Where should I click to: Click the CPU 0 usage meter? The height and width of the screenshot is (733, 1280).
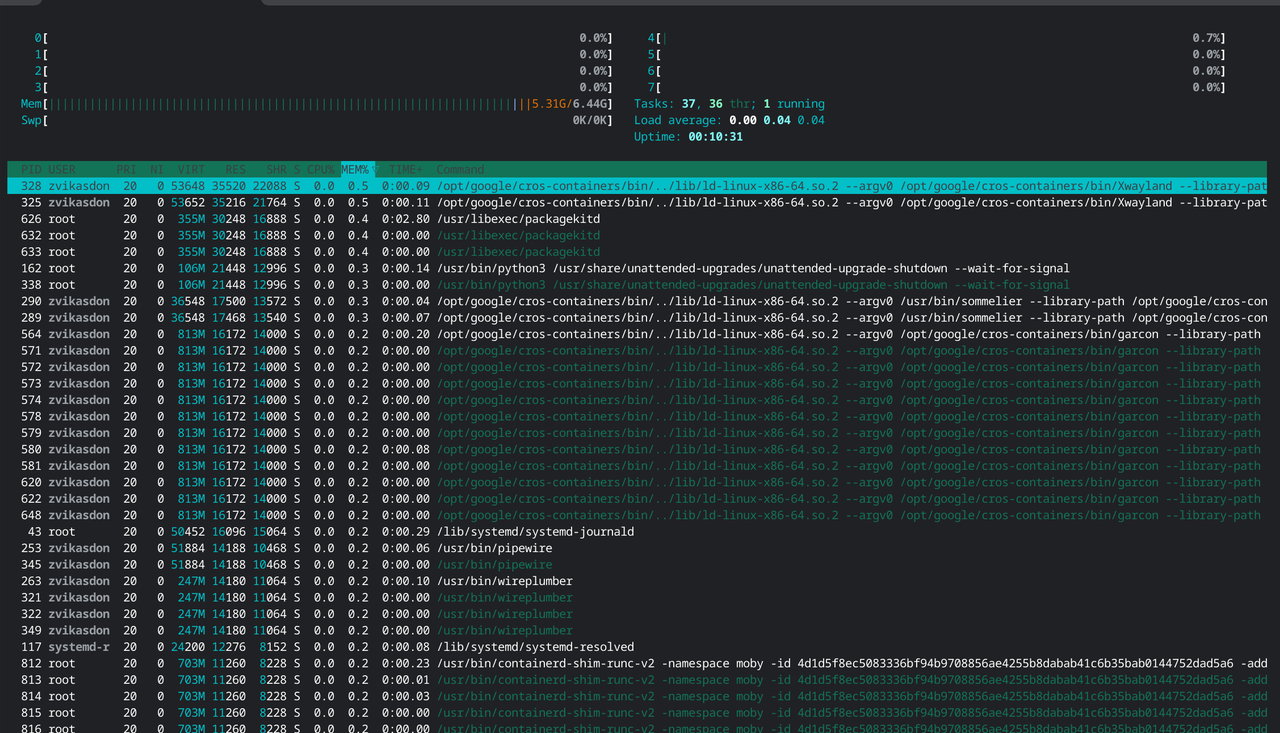[323, 38]
